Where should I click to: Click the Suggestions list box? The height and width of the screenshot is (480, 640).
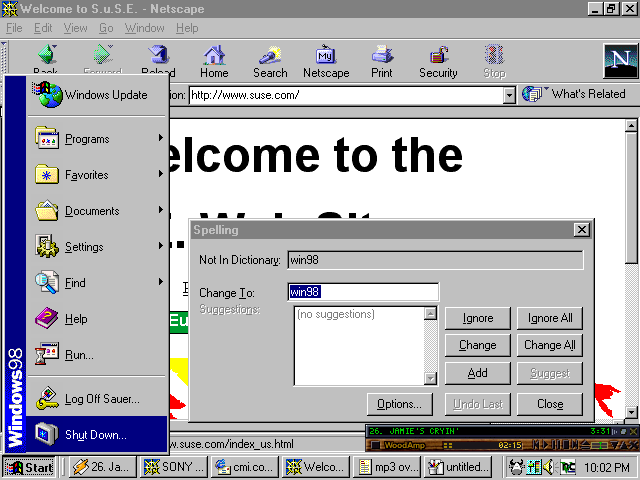point(359,346)
